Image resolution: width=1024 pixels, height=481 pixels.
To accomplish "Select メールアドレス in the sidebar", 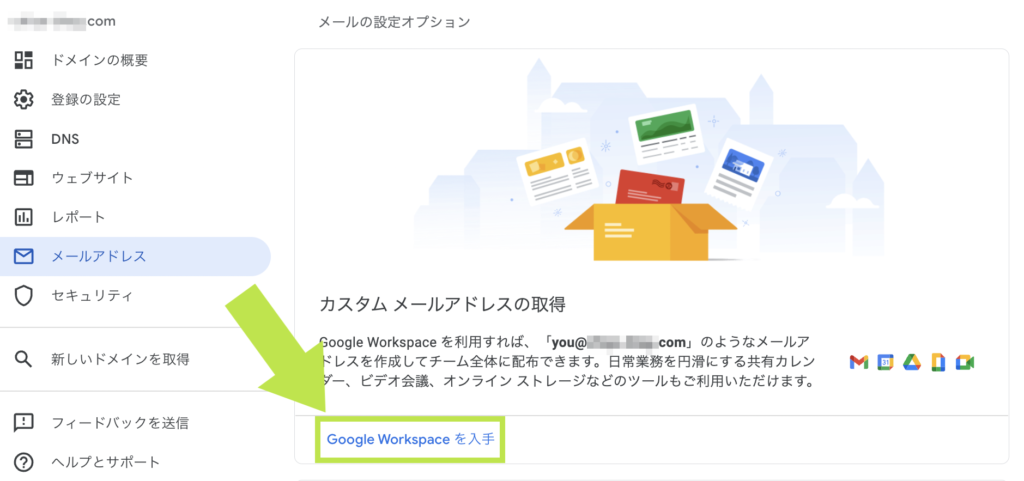I will point(135,256).
